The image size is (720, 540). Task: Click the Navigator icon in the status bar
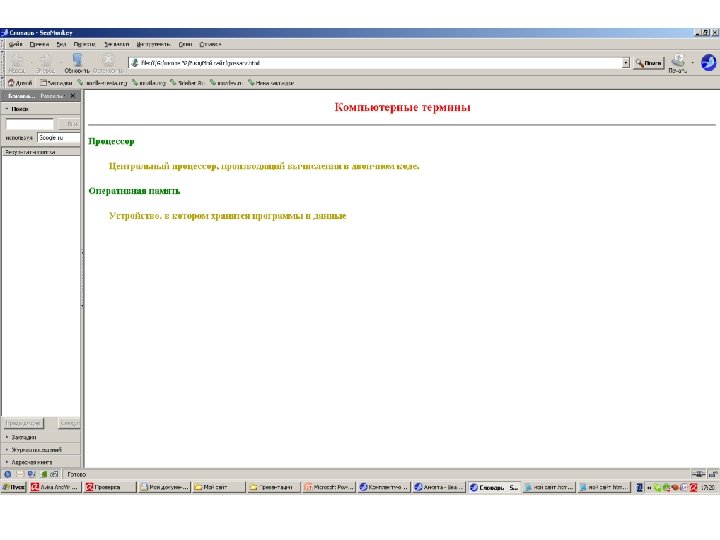[8, 474]
